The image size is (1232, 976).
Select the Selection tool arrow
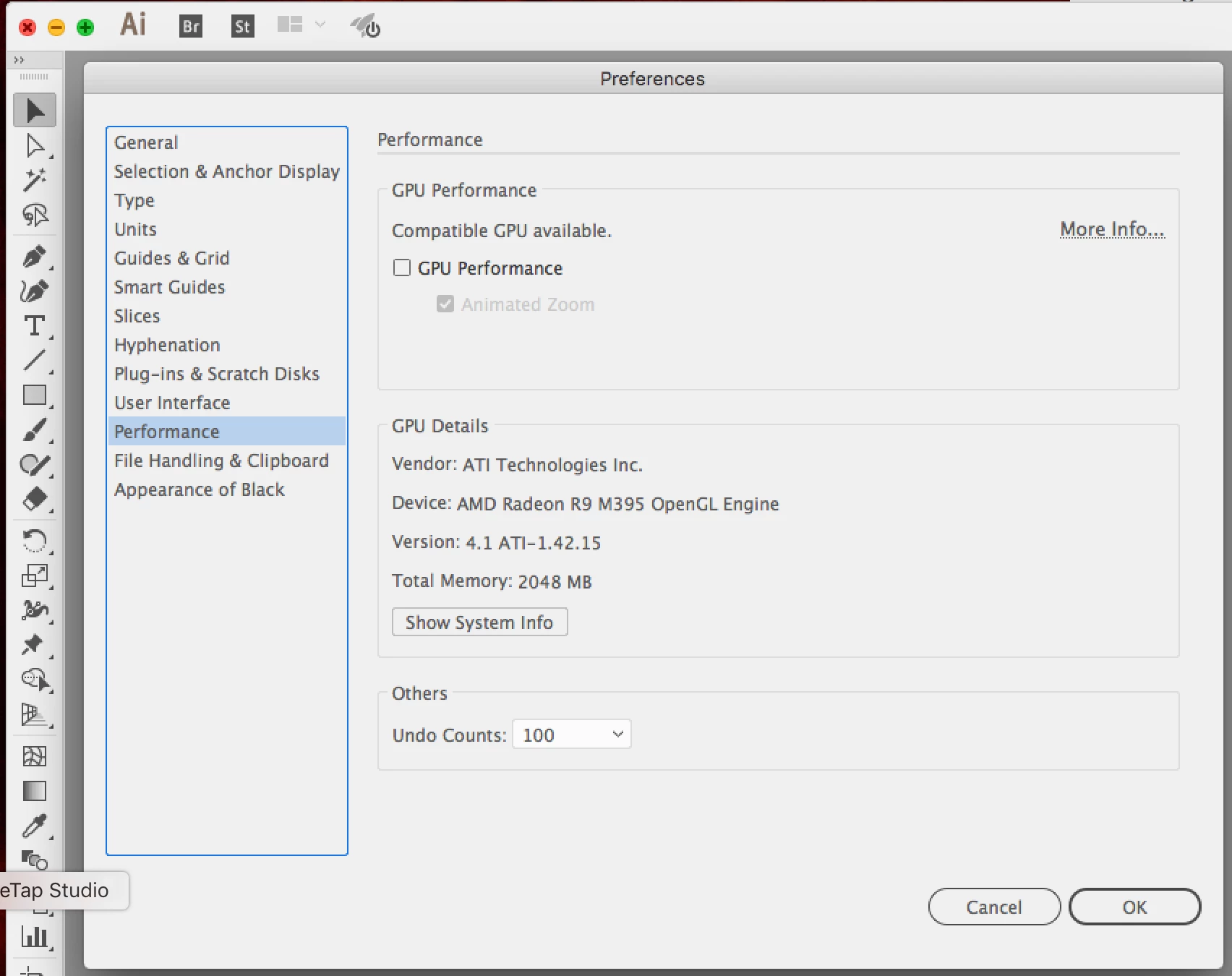coord(35,111)
